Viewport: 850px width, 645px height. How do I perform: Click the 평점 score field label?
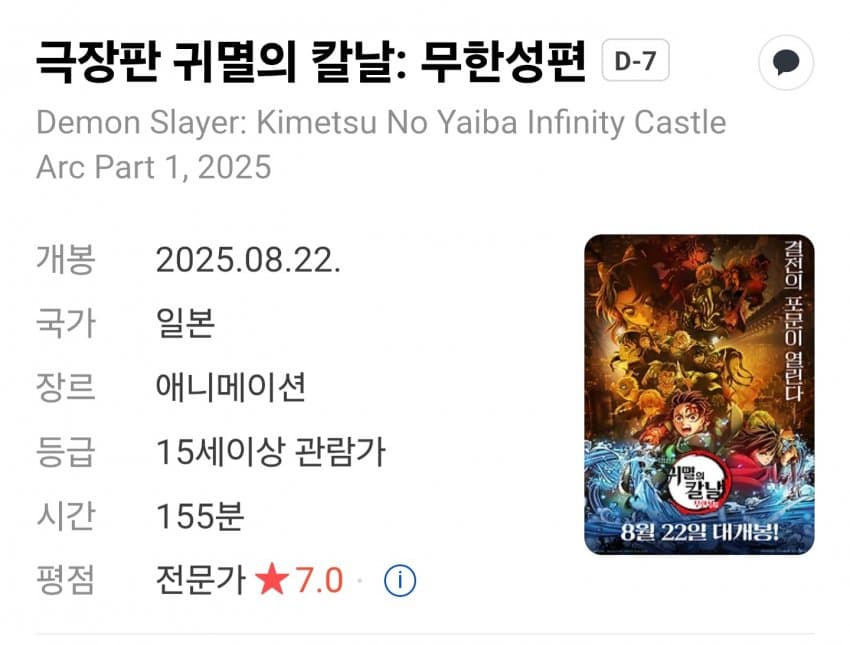66,579
